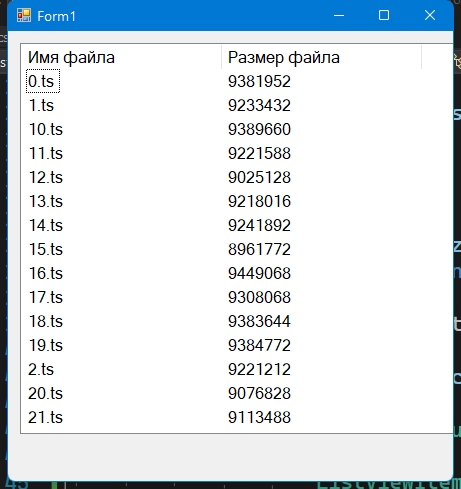Click the Form1 application icon in title bar

pyautogui.click(x=24, y=15)
